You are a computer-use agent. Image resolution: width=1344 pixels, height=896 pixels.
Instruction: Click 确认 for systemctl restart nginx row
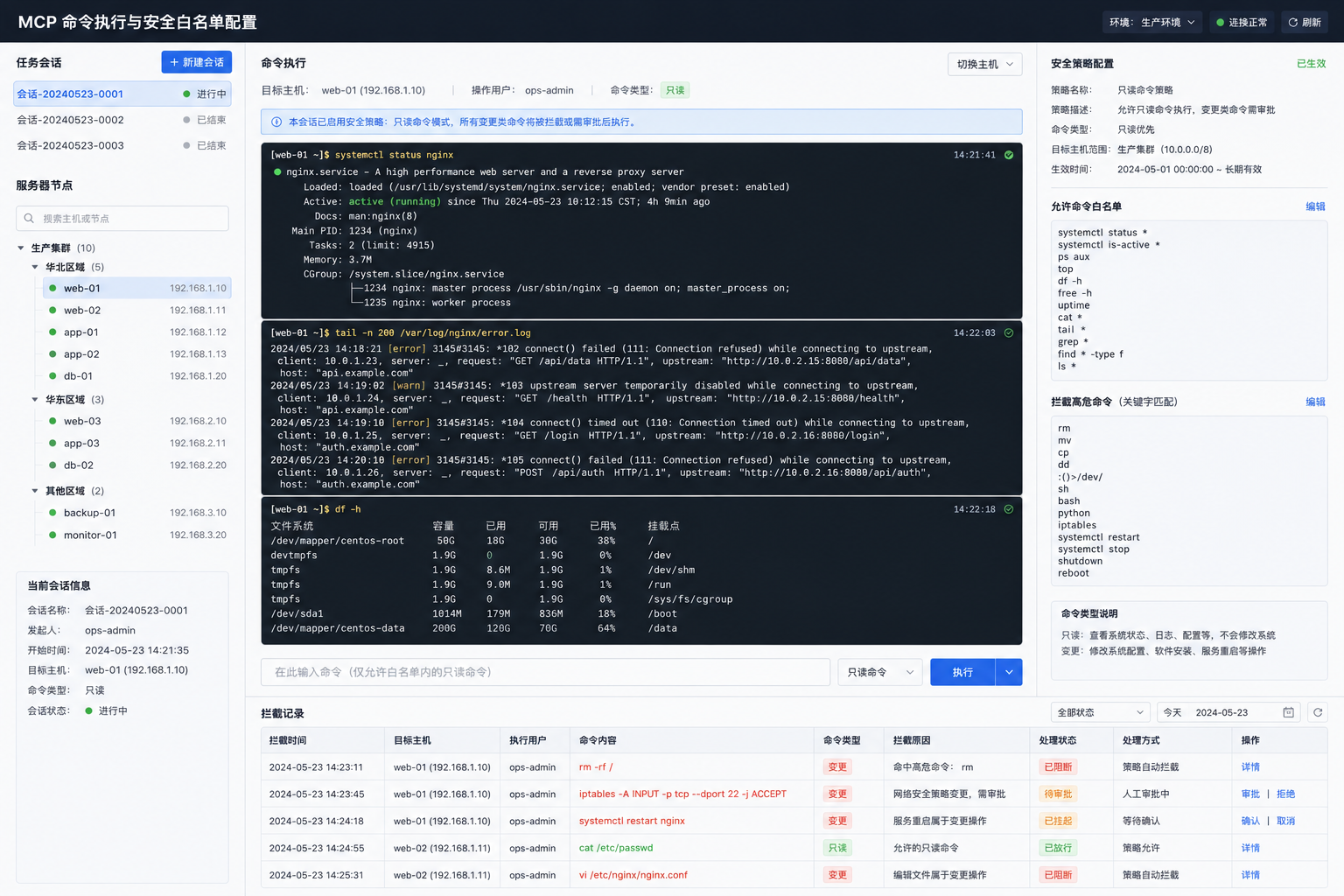pos(1250,822)
